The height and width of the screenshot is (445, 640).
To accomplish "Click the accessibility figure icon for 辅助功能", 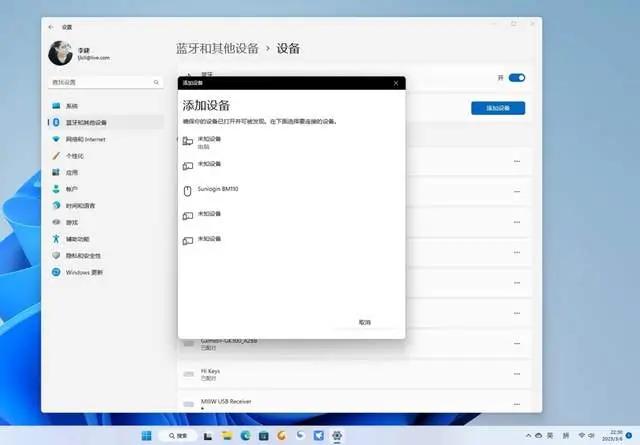I will (56, 238).
